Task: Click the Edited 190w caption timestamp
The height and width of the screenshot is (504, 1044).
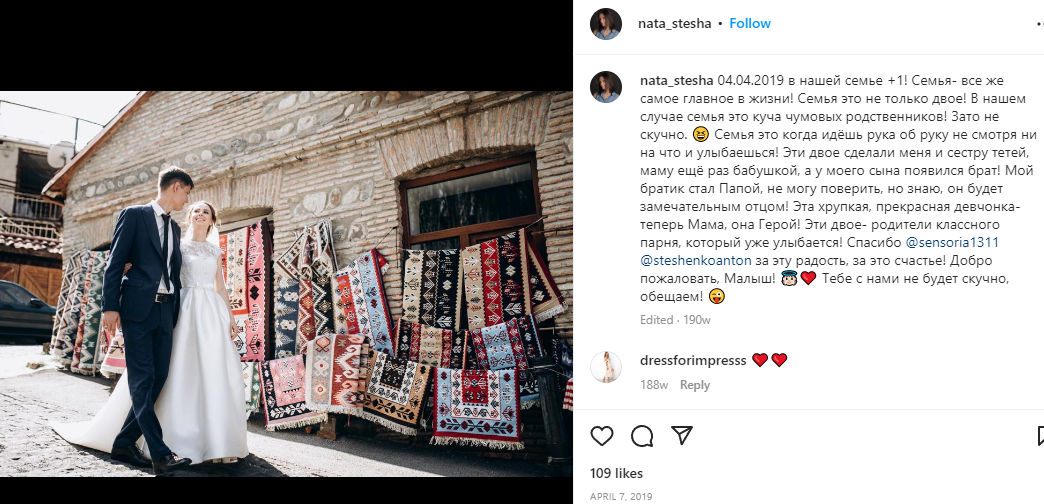Action: tap(675, 320)
